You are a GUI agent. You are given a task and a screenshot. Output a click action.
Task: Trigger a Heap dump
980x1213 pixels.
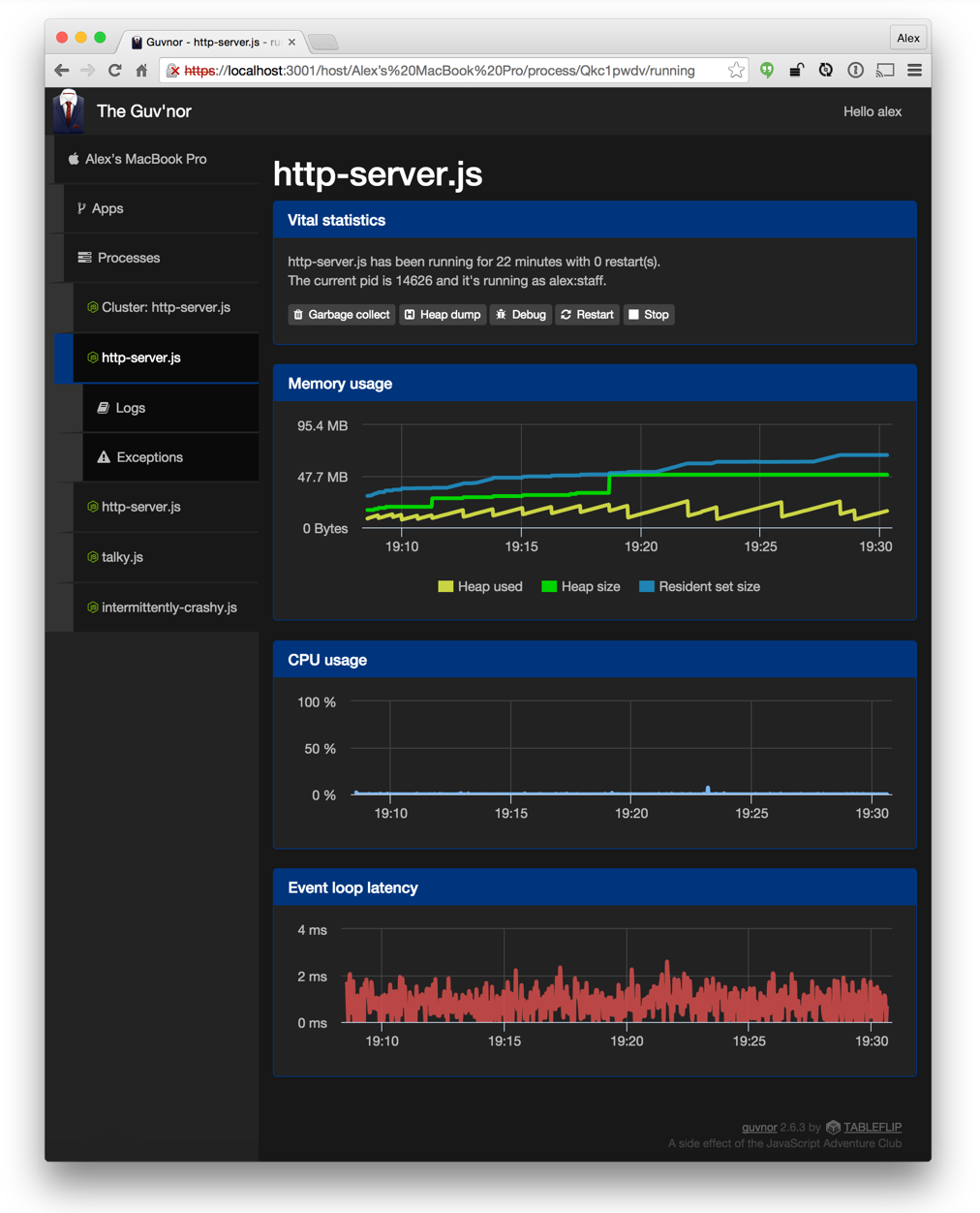(443, 315)
